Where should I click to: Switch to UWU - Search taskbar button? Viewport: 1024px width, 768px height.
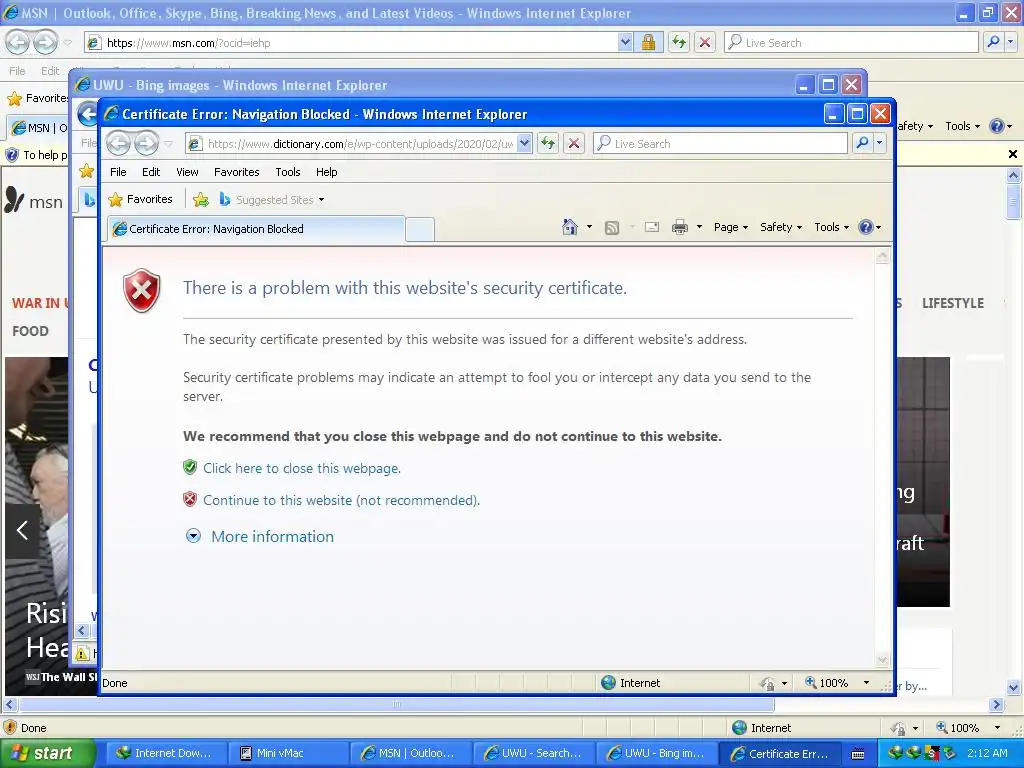click(534, 753)
